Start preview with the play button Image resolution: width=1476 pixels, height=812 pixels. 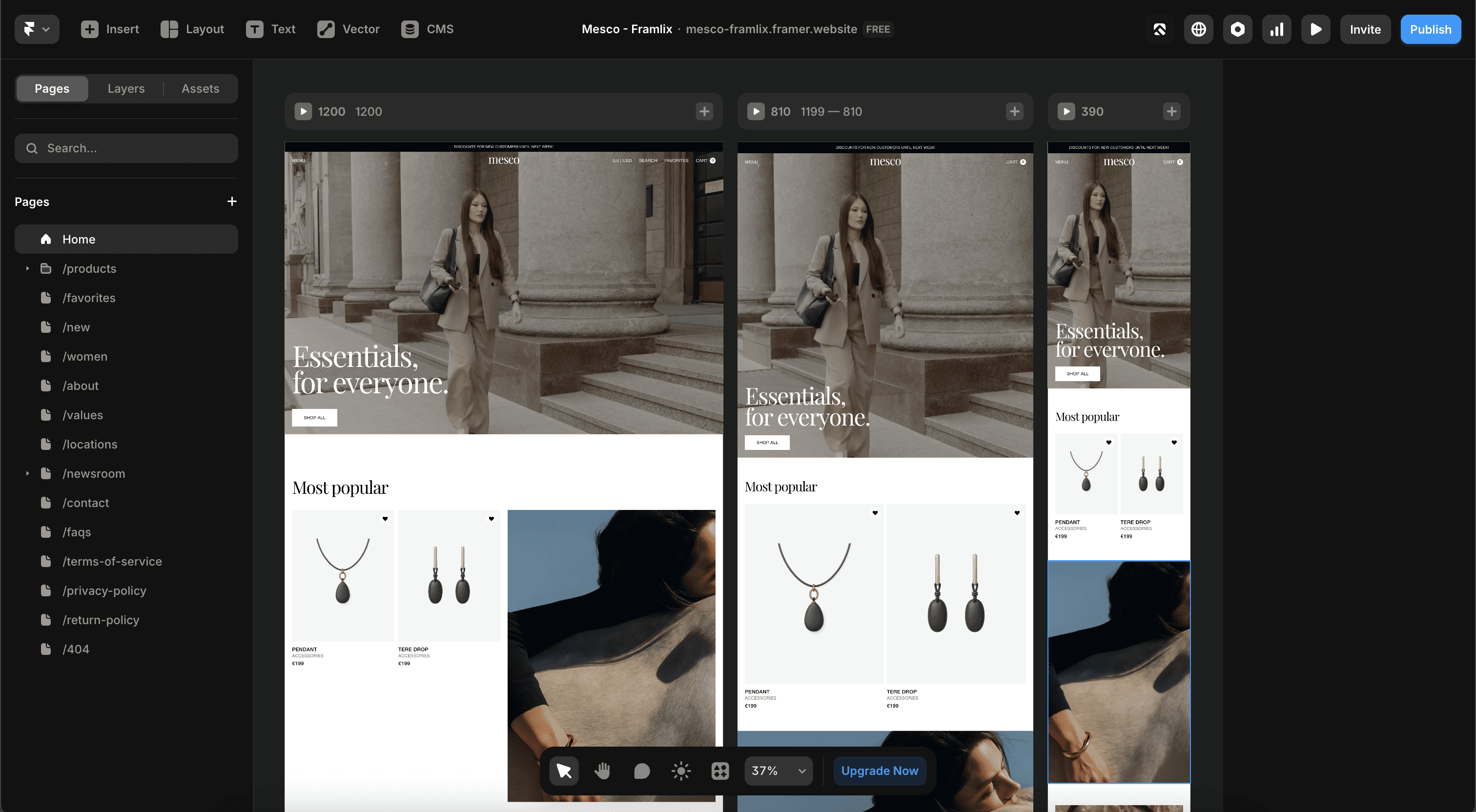pos(1315,29)
